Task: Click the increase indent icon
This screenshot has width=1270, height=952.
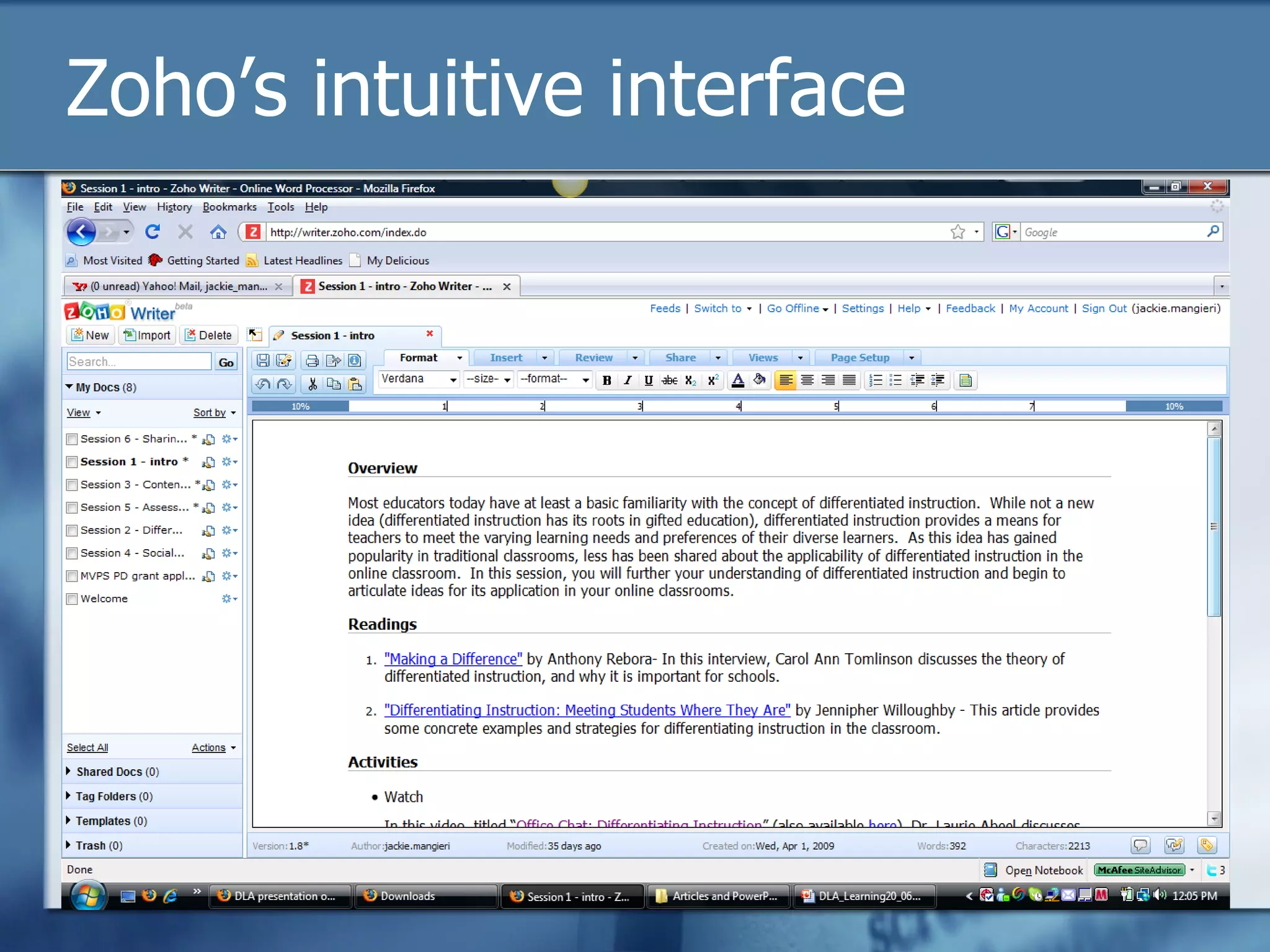Action: pos(938,381)
